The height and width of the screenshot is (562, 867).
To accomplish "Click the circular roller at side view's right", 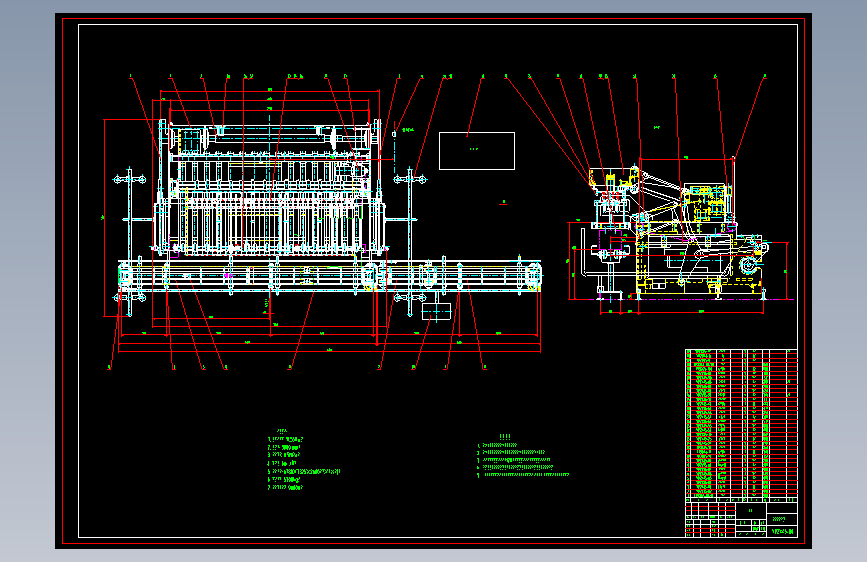I will click(x=748, y=266).
